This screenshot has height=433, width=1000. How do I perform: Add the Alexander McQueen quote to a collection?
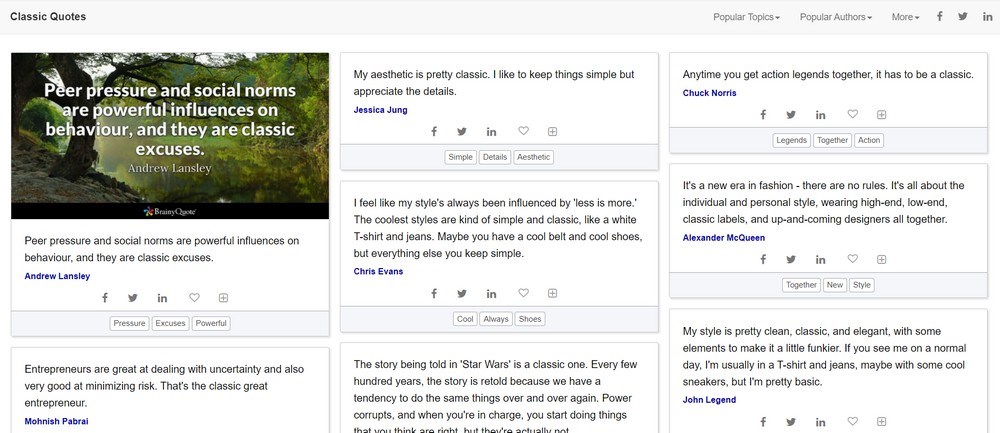click(x=881, y=260)
